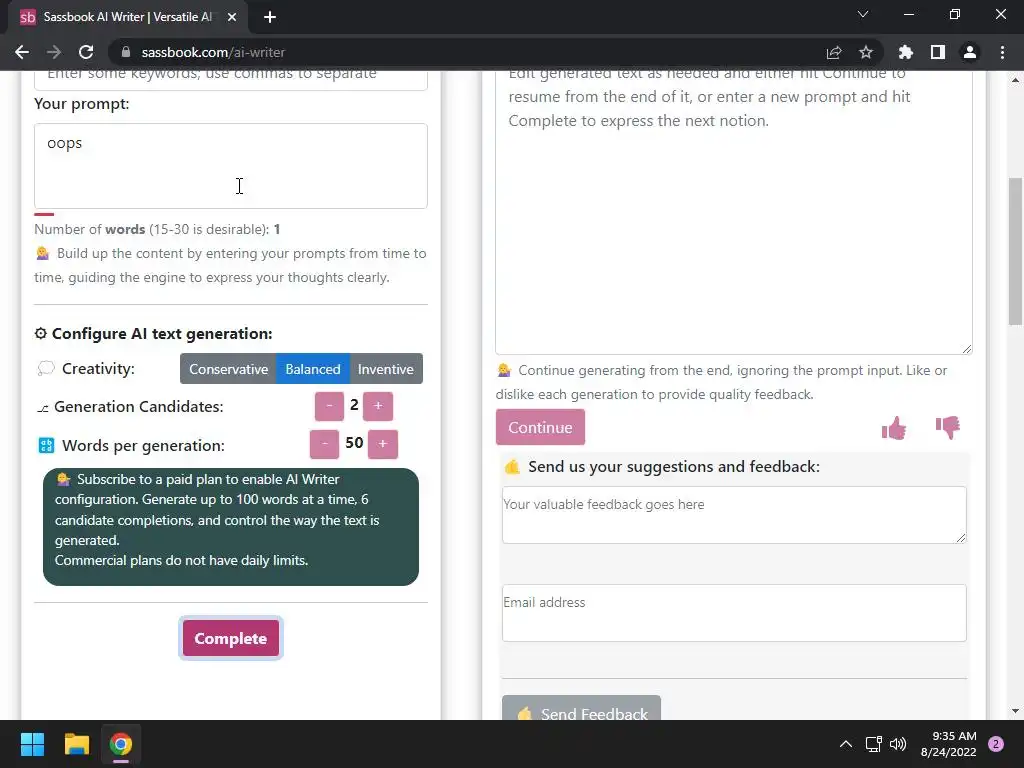Viewport: 1024px width, 768px height.
Task: Open a new browser tab
Action: tap(270, 17)
